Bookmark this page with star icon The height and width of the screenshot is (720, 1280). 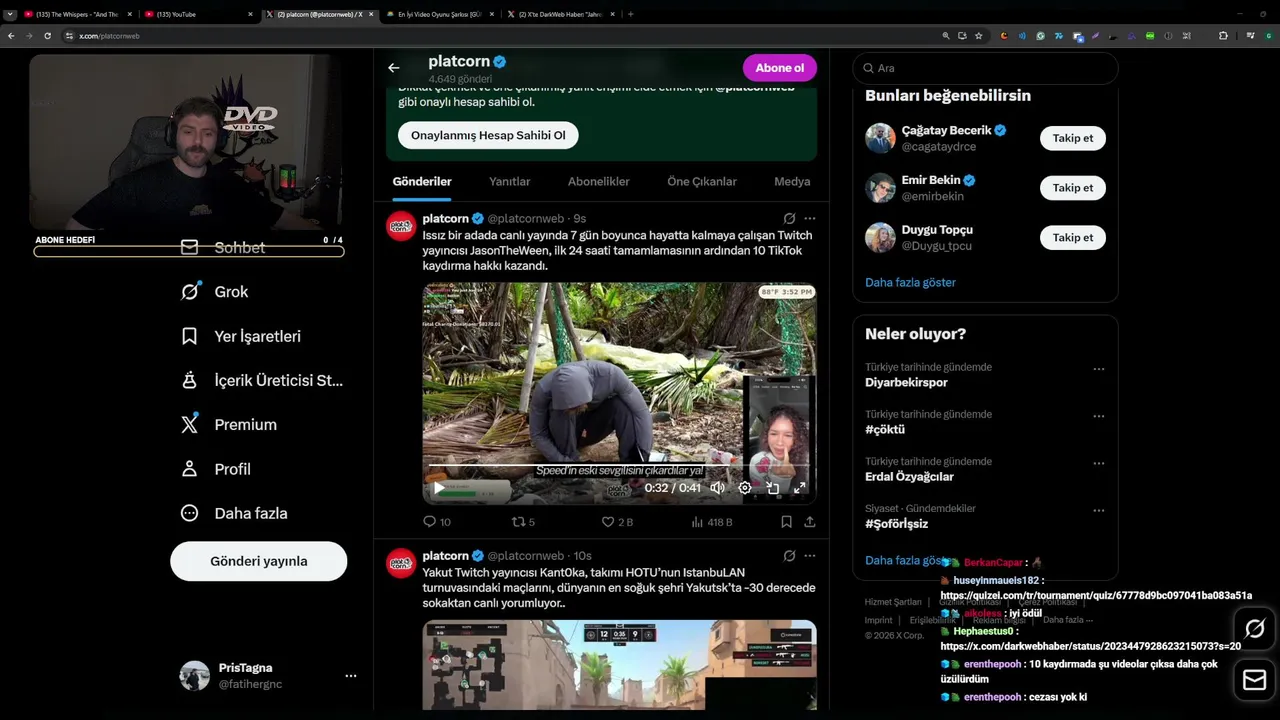(978, 36)
